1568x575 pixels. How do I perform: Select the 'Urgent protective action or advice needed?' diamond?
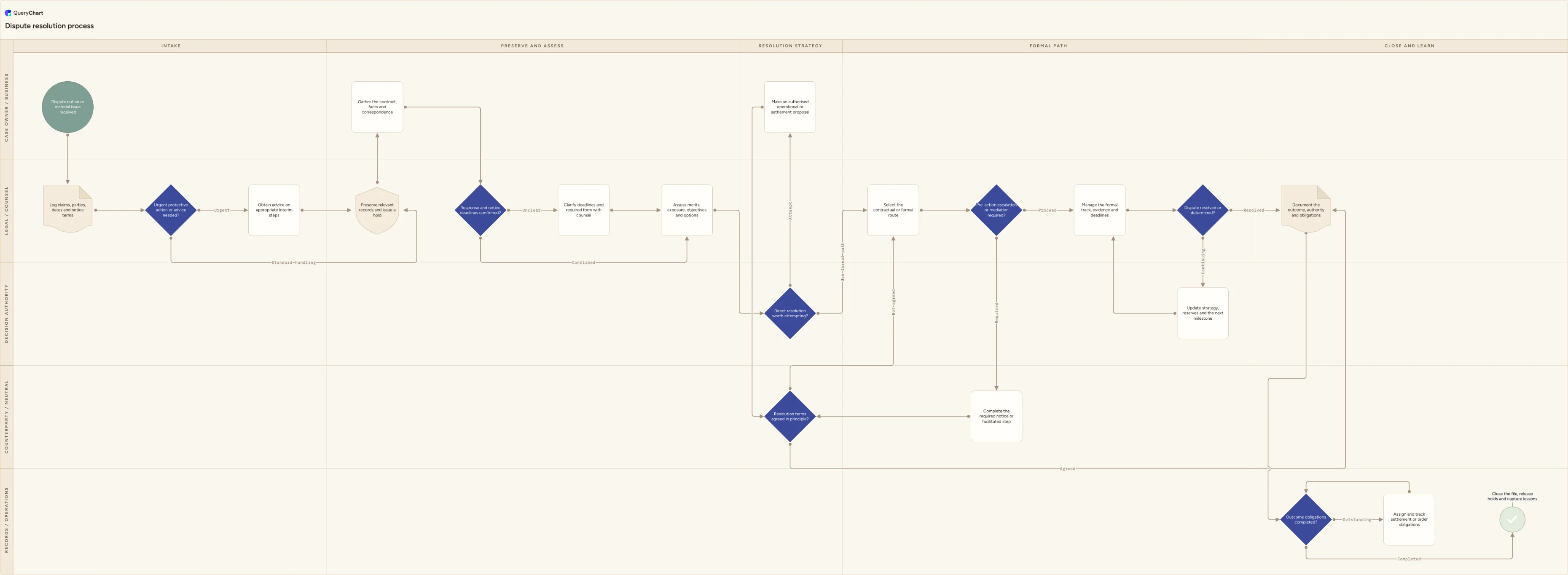tap(171, 210)
